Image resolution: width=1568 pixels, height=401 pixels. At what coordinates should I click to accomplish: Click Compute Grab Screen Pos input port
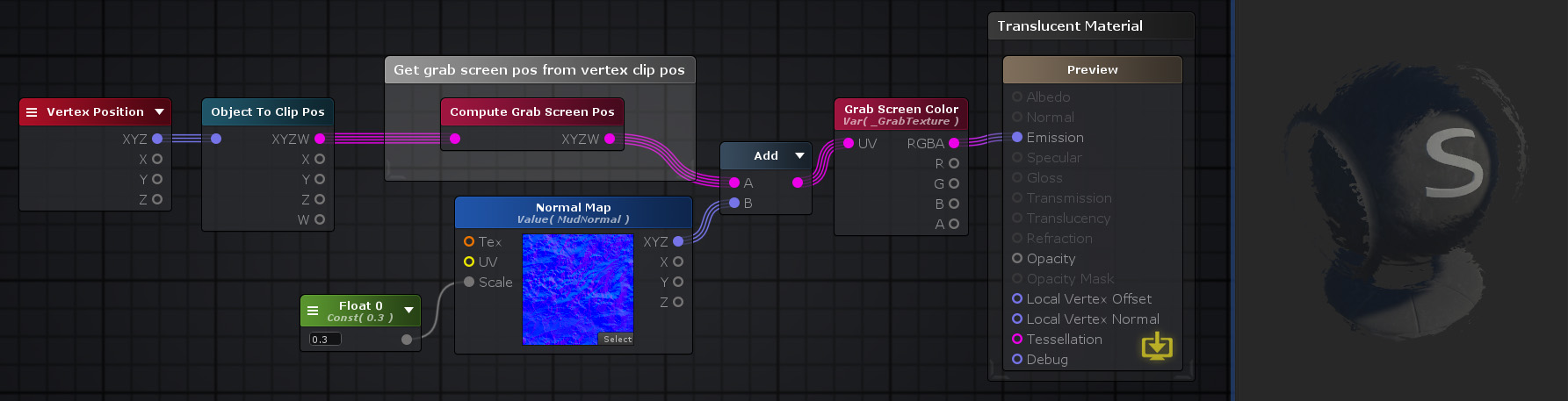click(455, 139)
